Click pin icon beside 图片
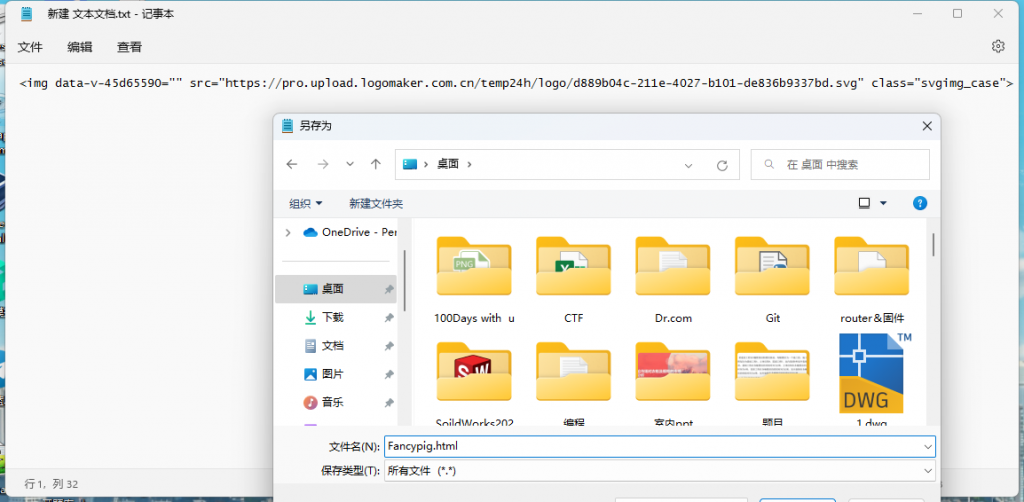Screen dimensions: 1024x502 point(389,375)
